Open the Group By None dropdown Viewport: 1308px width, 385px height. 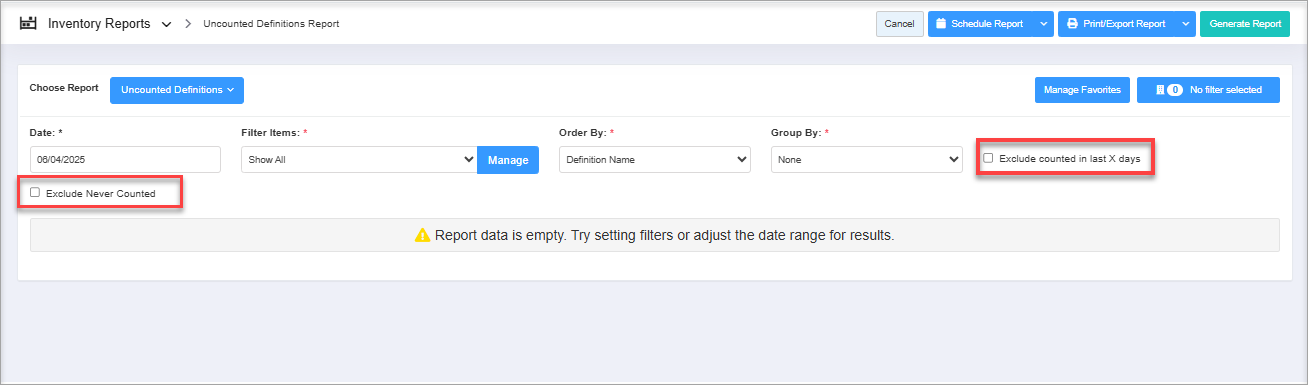tap(866, 159)
